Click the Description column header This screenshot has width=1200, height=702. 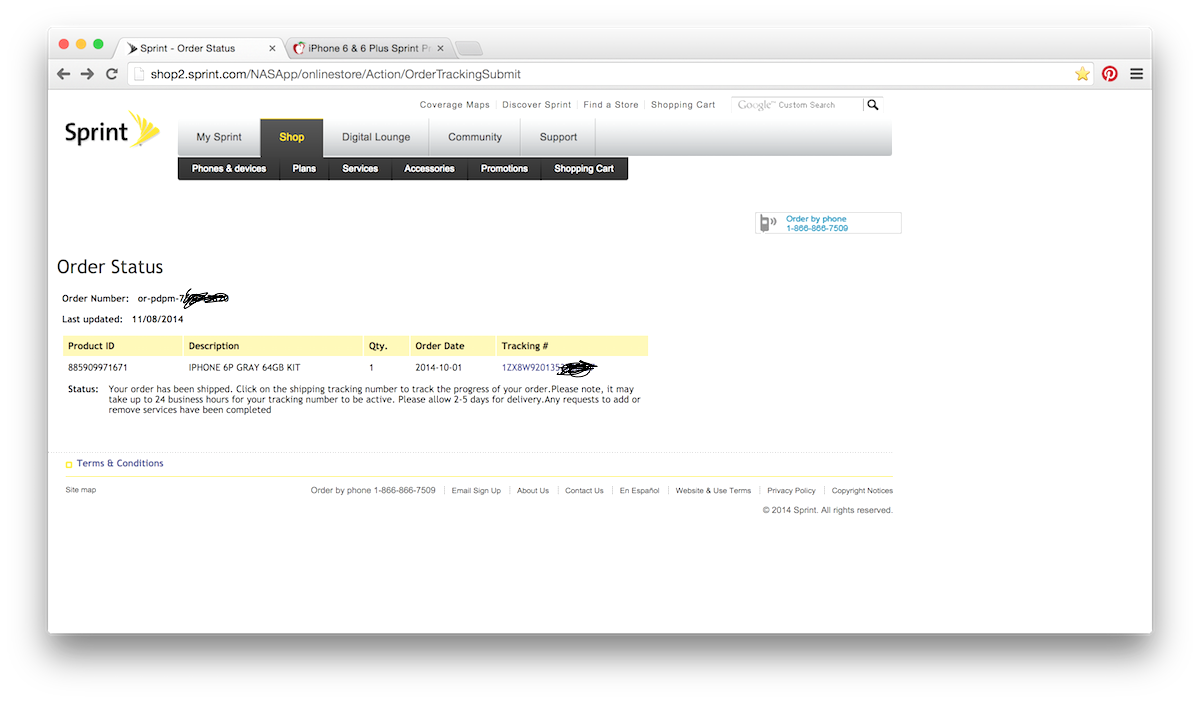214,346
